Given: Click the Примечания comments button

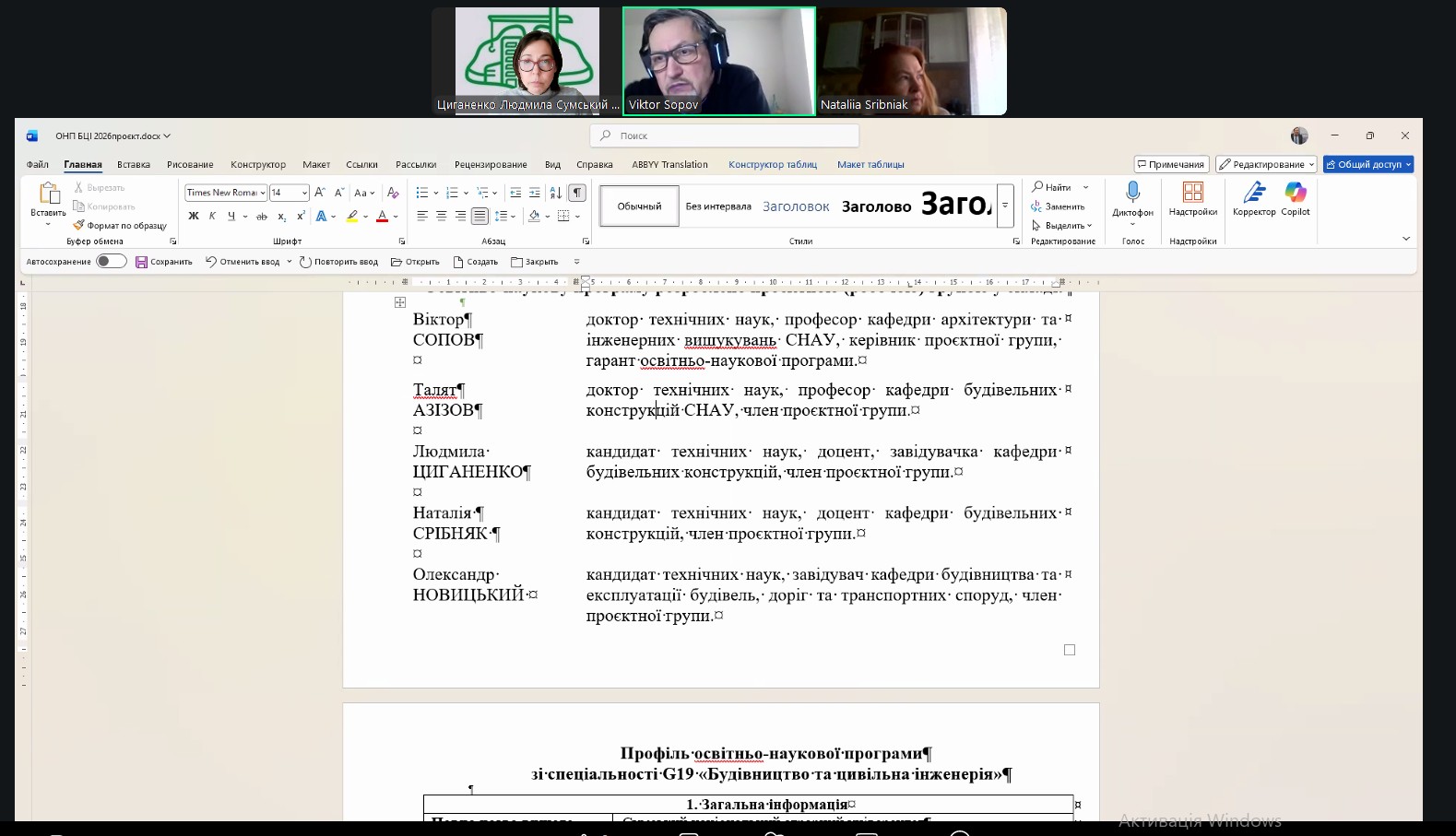Looking at the screenshot, I should point(1171,164).
